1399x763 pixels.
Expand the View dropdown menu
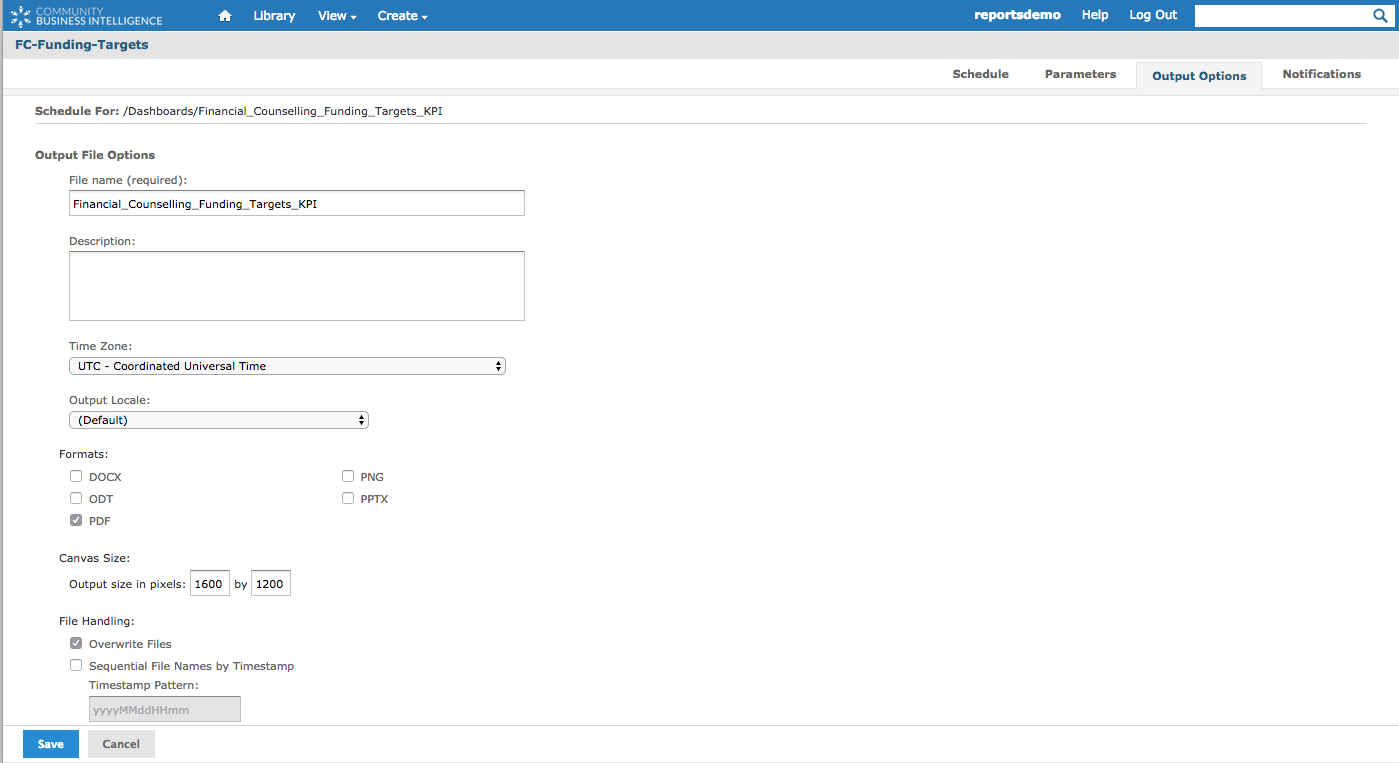coord(337,15)
